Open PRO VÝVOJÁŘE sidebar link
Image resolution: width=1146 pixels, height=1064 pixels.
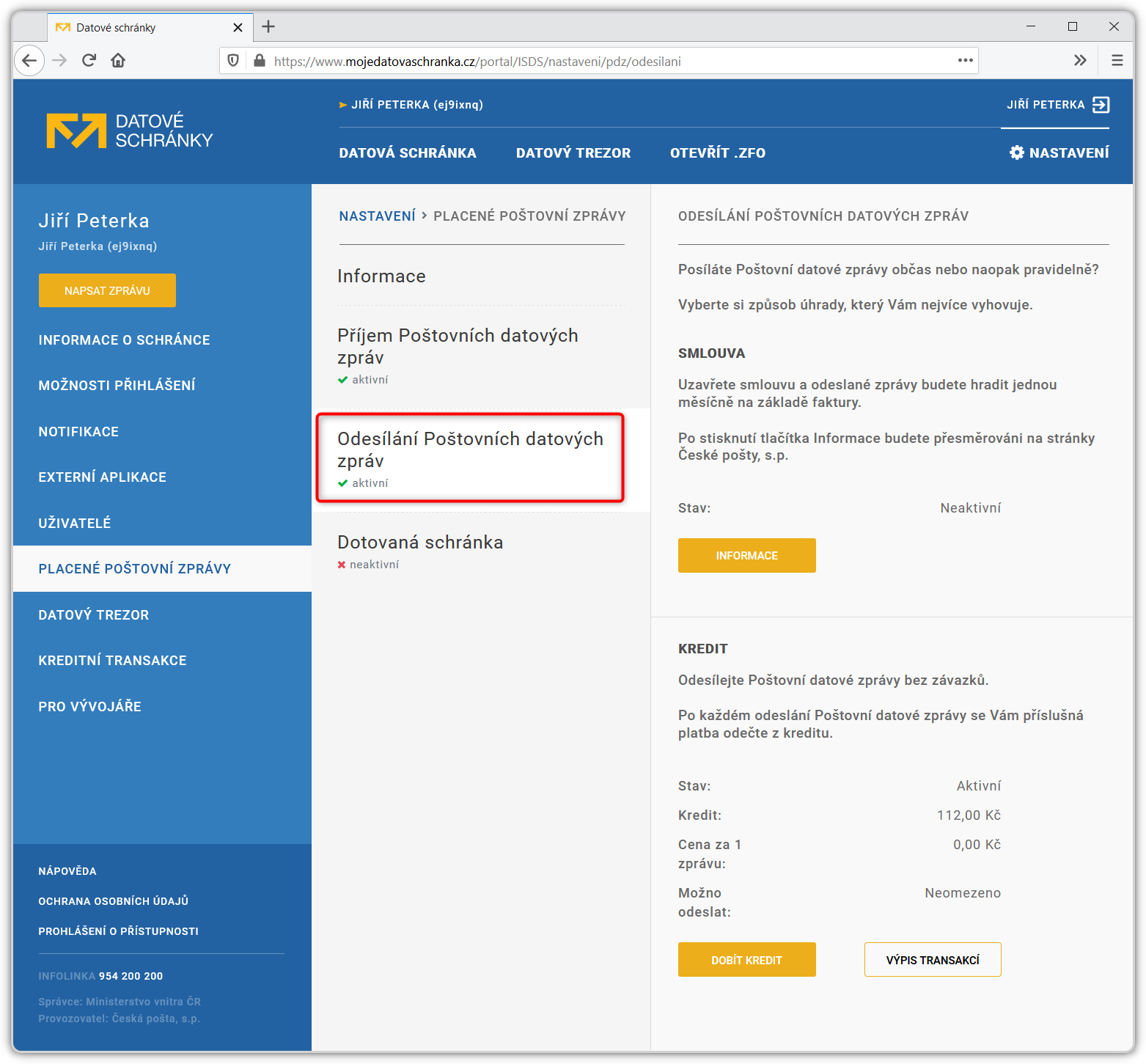[89, 706]
